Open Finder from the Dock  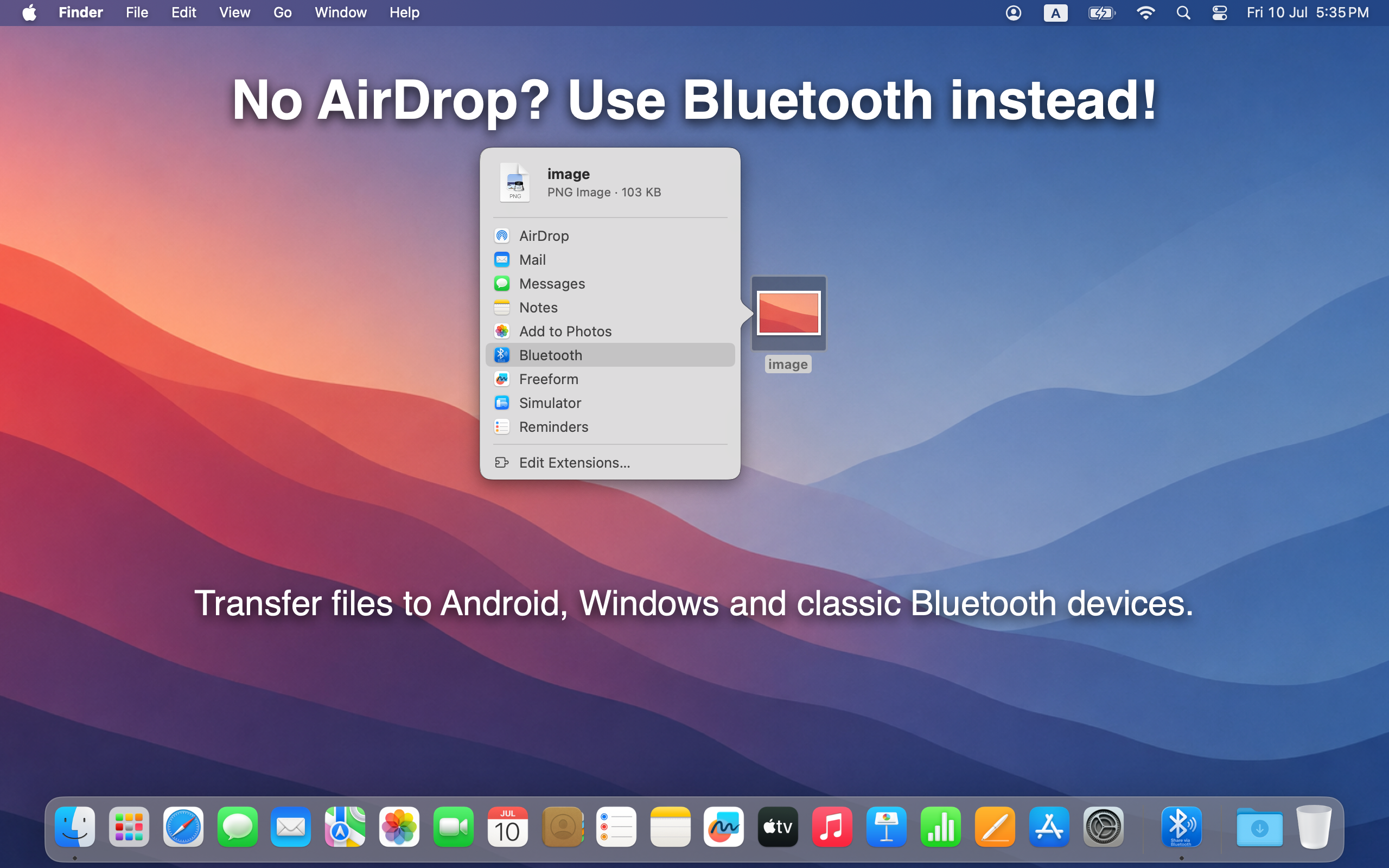[x=75, y=827]
